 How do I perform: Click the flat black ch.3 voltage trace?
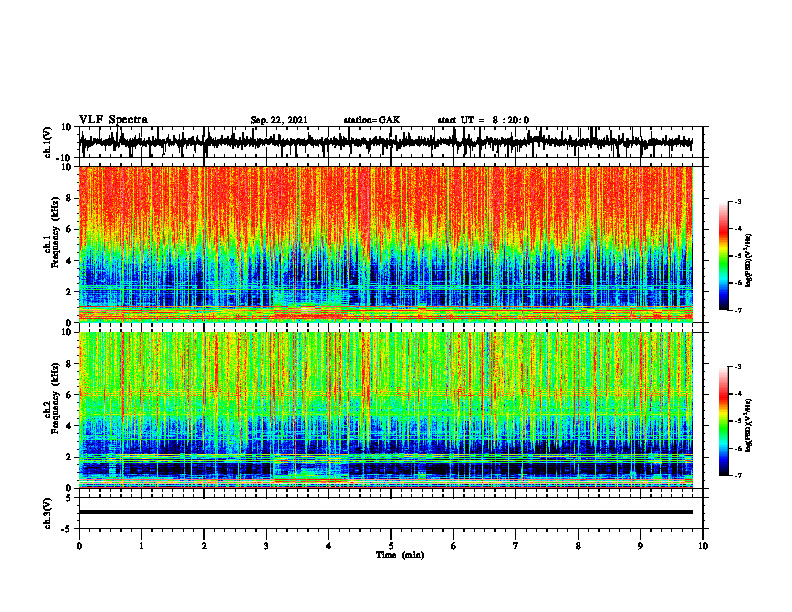click(x=385, y=512)
